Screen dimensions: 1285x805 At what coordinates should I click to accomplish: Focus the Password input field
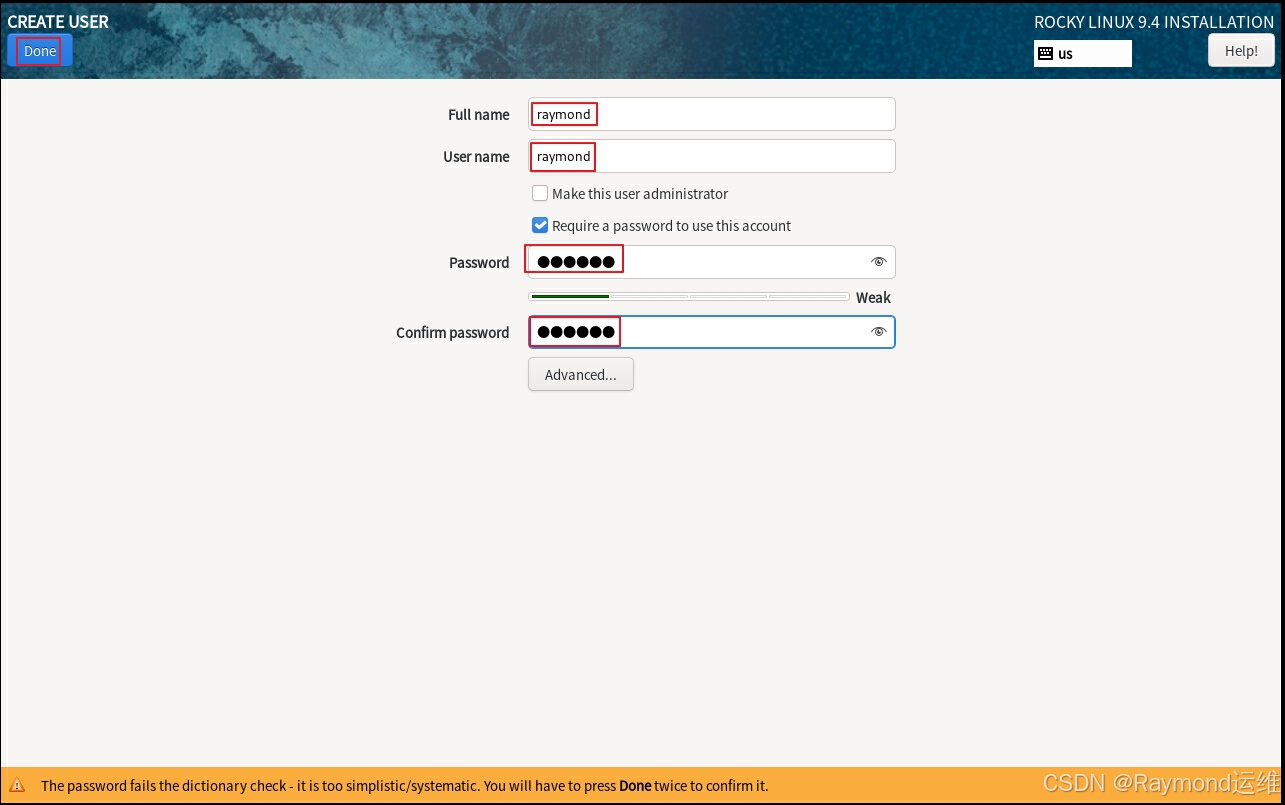(x=712, y=262)
